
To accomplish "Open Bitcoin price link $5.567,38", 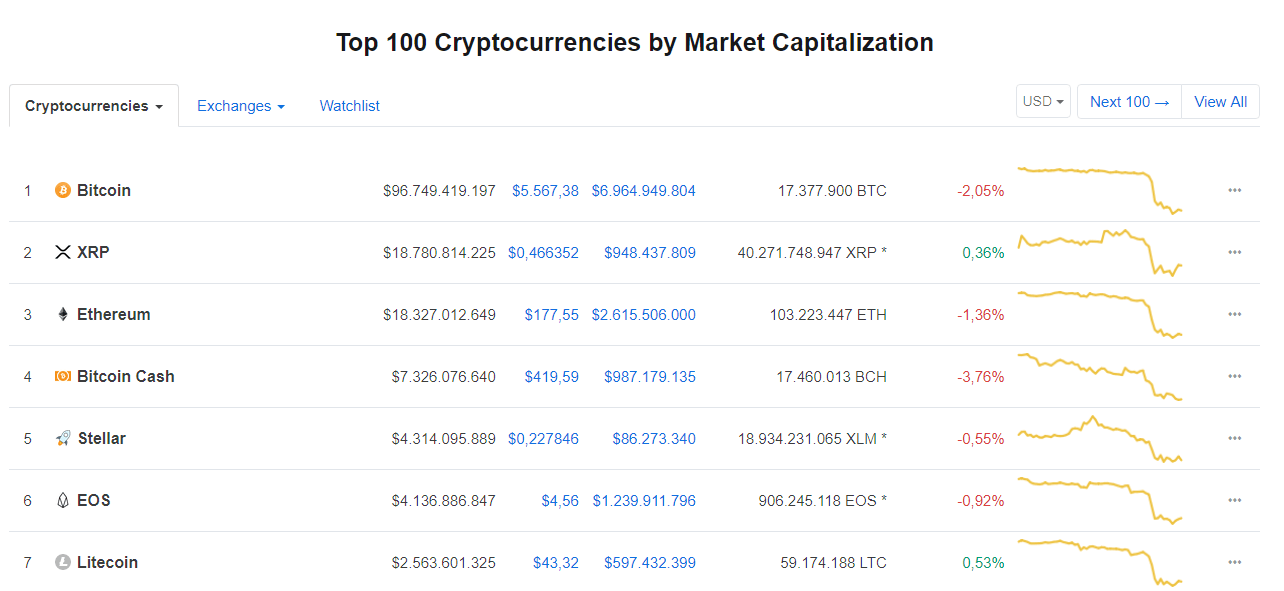I will [x=545, y=190].
